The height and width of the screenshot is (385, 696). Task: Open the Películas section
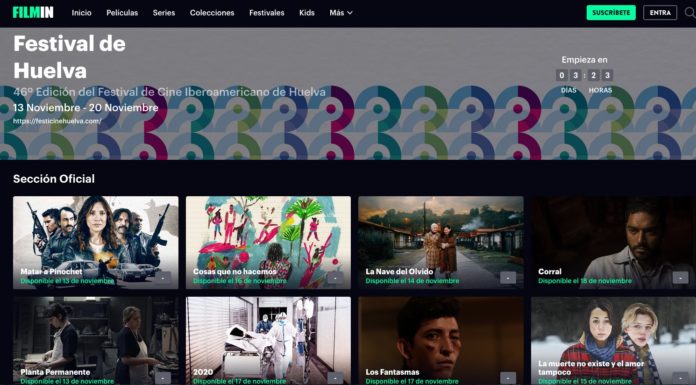122,13
